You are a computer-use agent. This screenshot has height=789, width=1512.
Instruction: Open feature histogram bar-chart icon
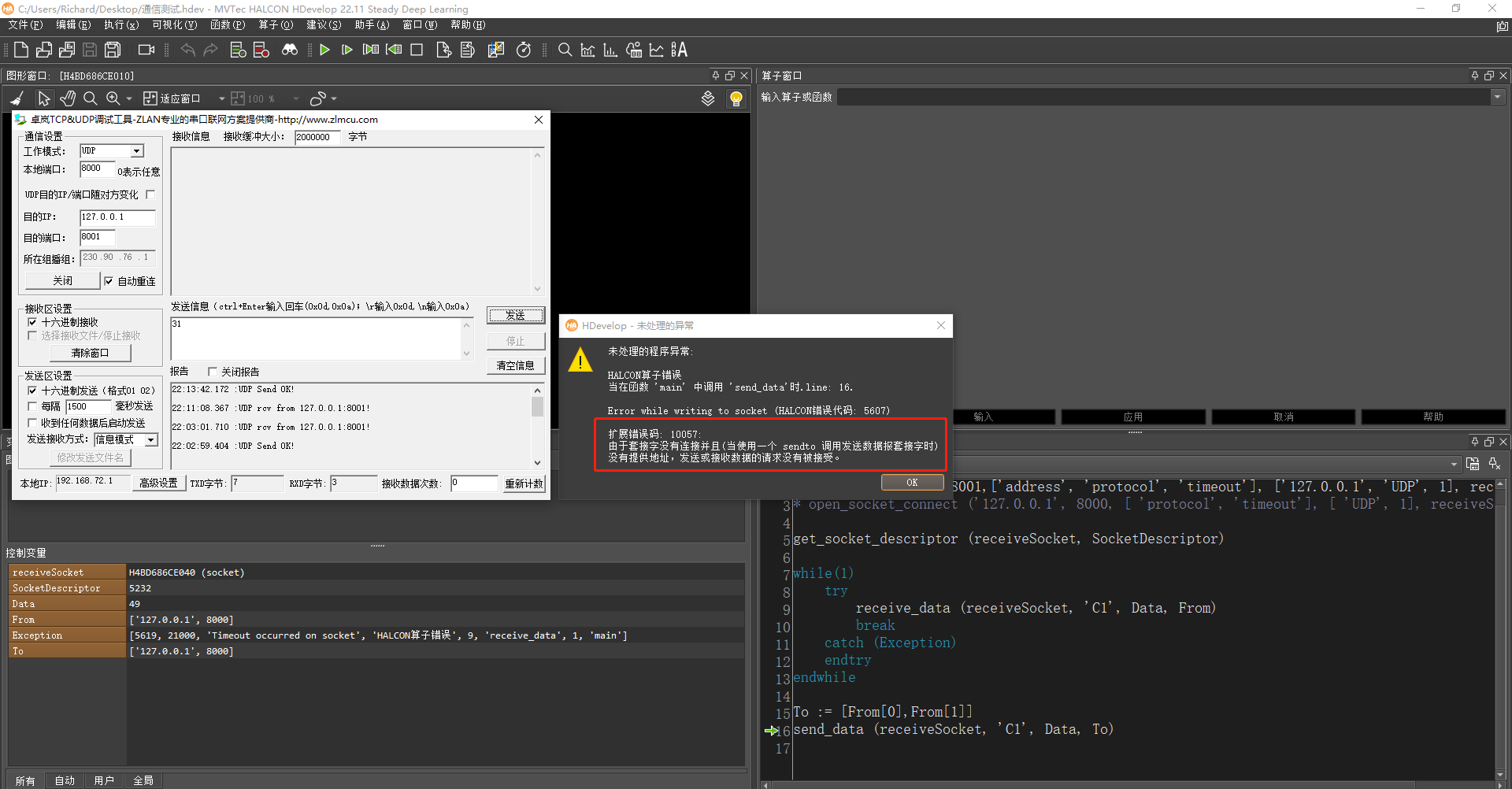tap(610, 50)
